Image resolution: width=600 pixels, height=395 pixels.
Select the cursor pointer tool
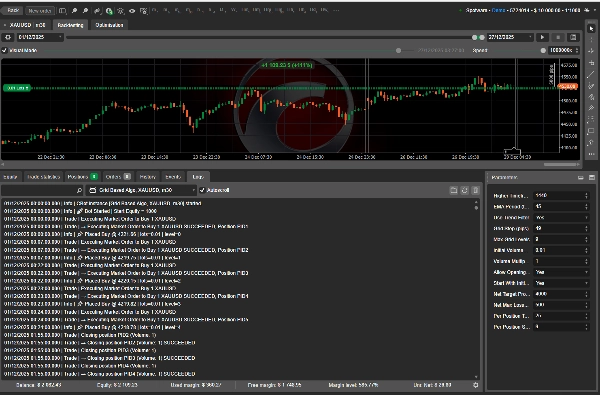tap(592, 29)
